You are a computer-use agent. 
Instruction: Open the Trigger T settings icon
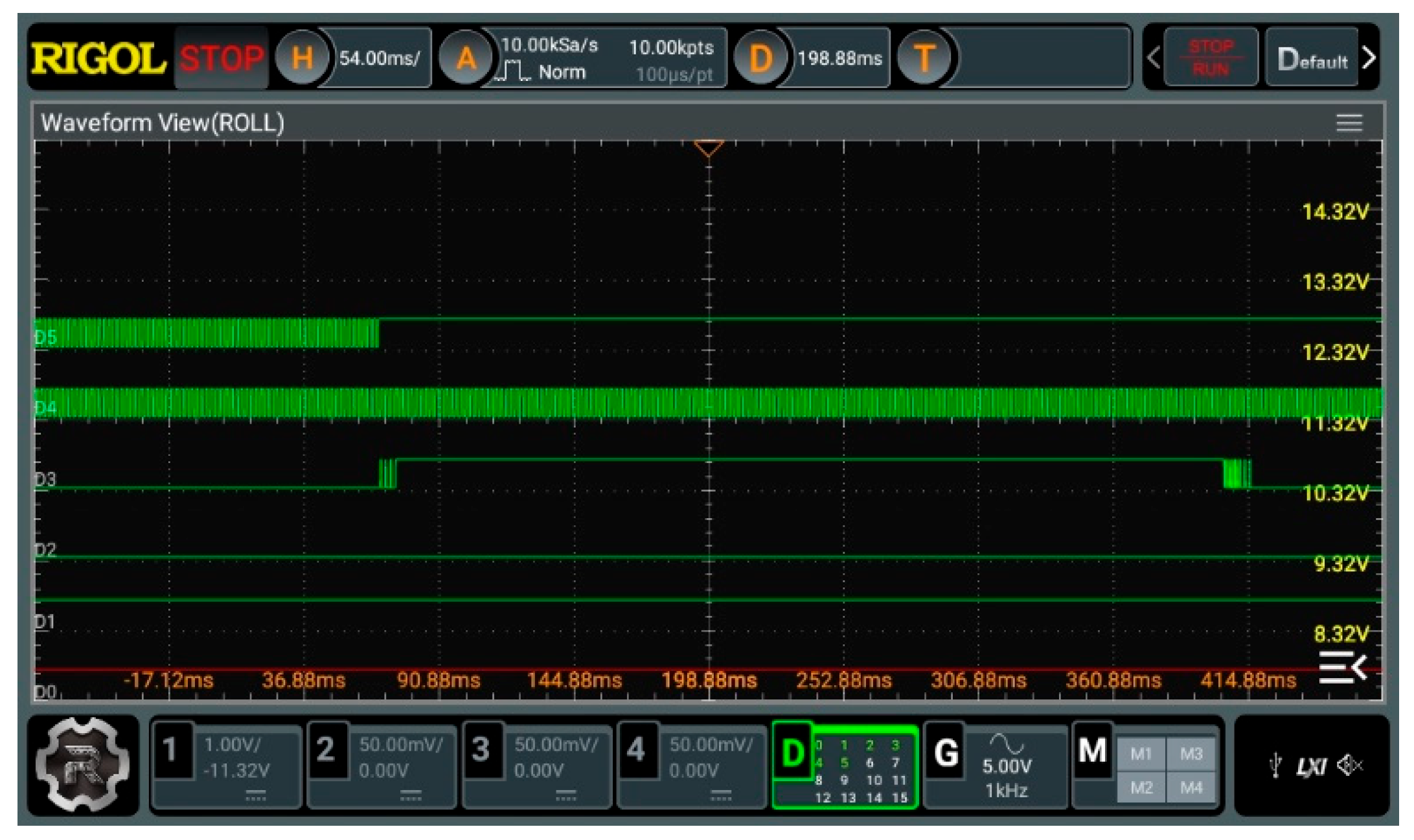pyautogui.click(x=924, y=58)
